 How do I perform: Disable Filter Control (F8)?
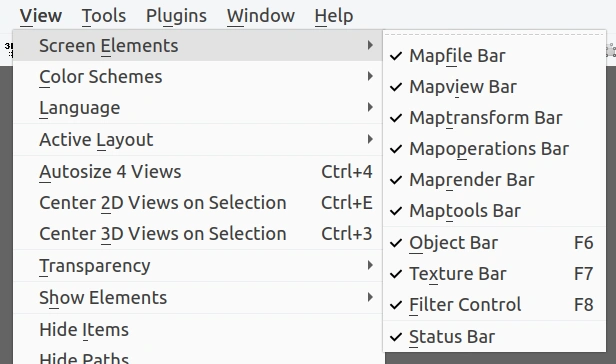(494, 305)
